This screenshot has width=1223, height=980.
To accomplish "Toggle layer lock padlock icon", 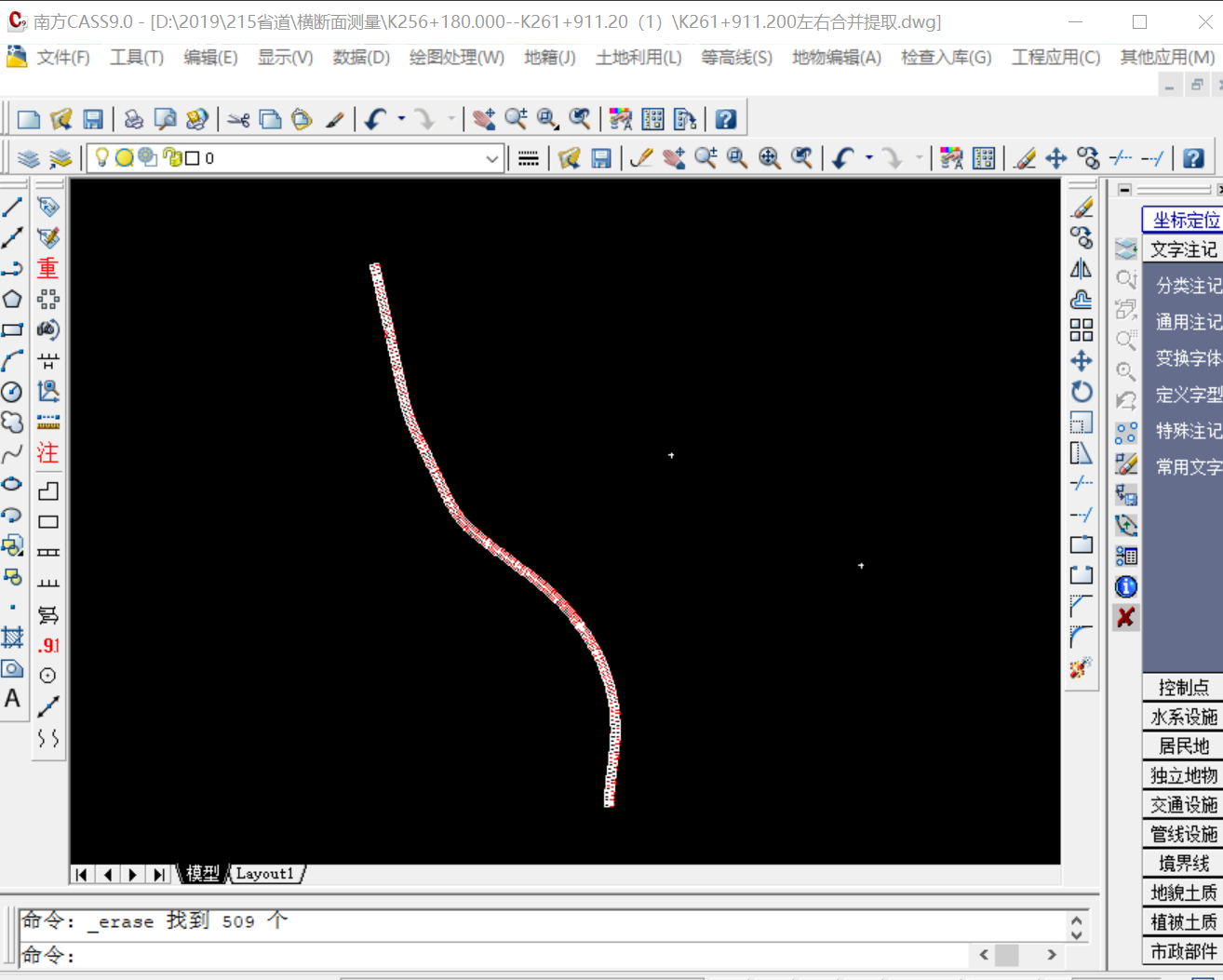I will pyautogui.click(x=171, y=157).
